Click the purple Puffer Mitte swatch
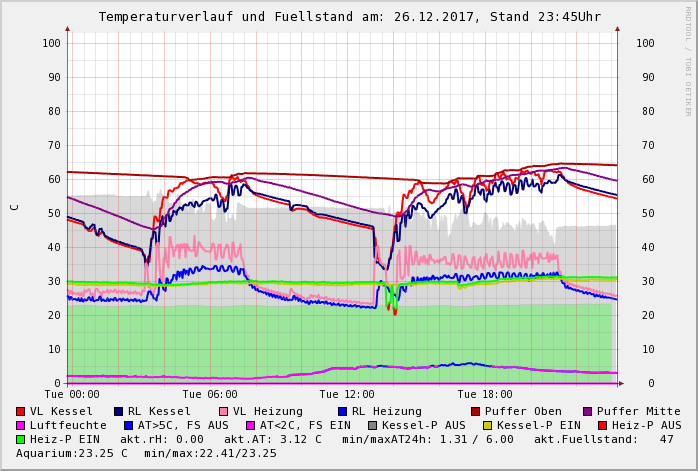698x471 pixels. [x=588, y=411]
